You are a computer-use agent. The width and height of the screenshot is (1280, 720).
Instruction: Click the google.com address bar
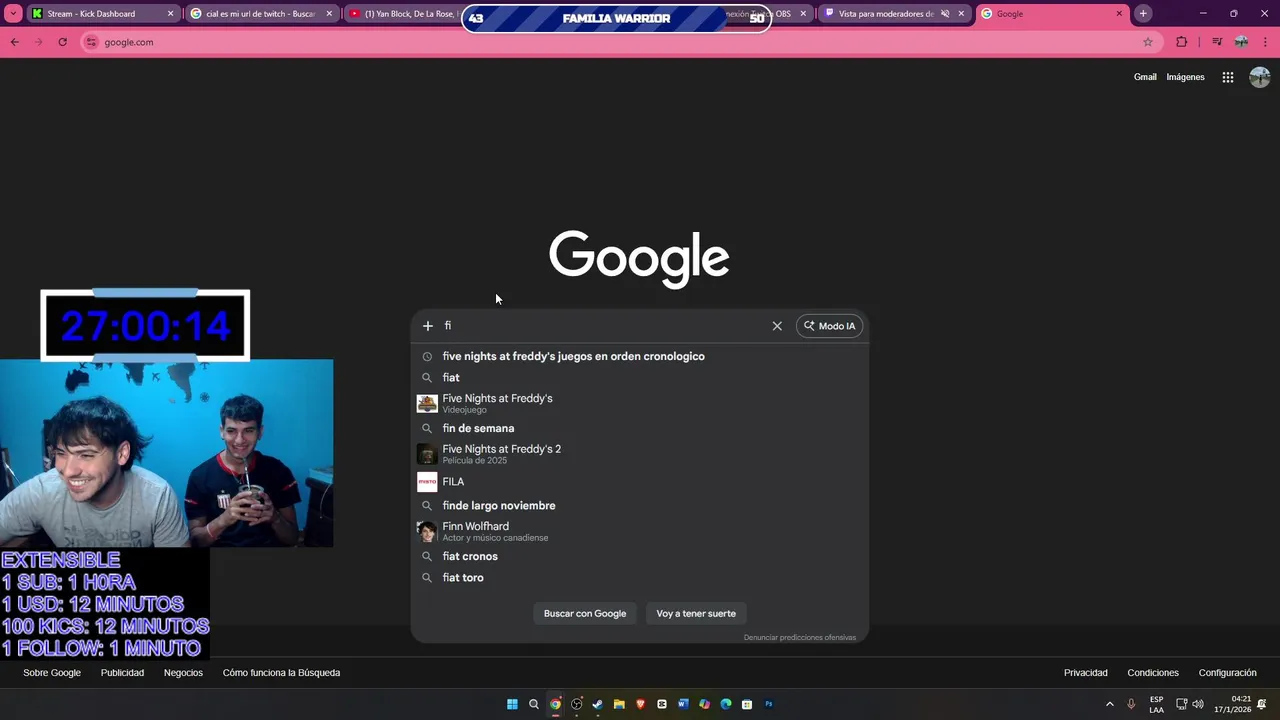(620, 42)
